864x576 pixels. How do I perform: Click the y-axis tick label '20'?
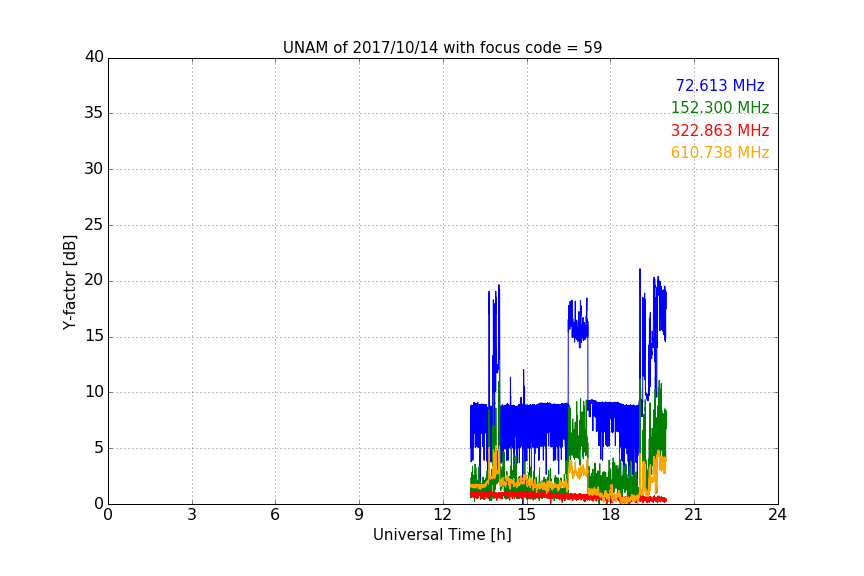tap(94, 280)
